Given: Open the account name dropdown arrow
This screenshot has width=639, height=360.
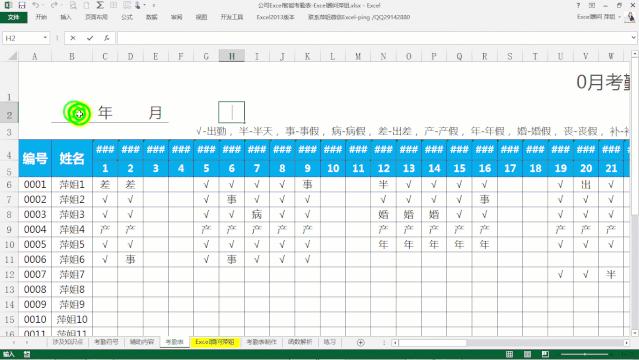Looking at the screenshot, I should coord(619,17).
